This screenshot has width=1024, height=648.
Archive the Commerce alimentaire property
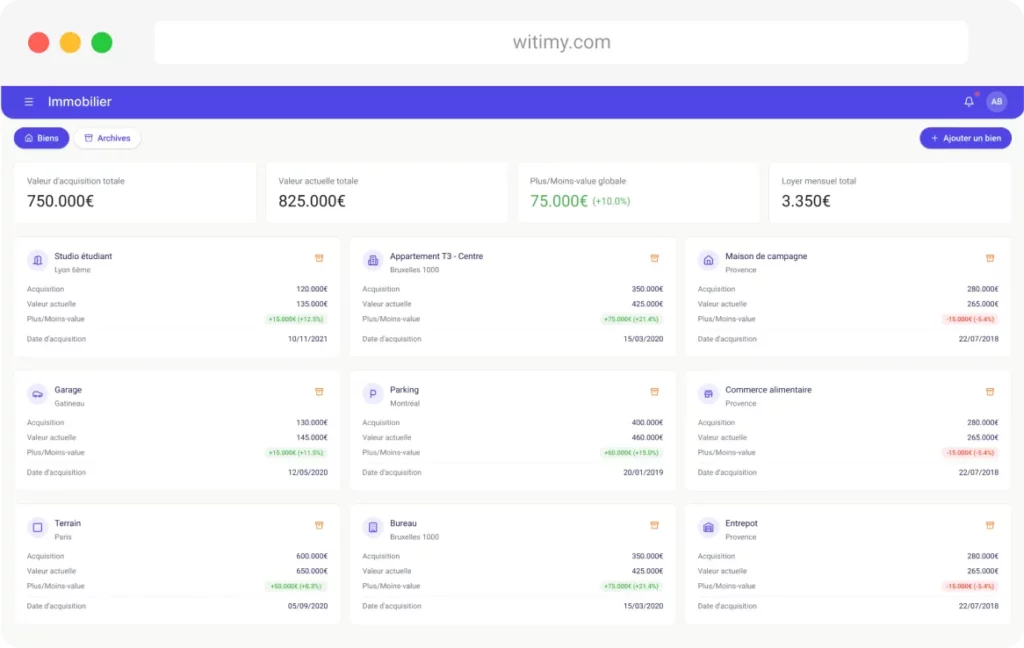tap(990, 392)
